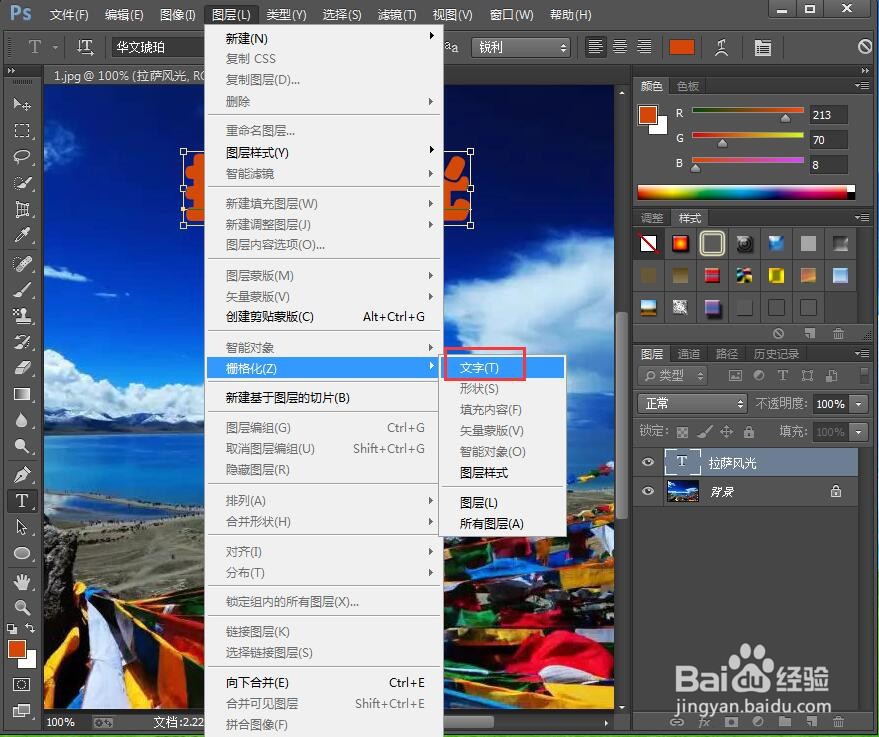Hide the 拉萨风光 text layer
Image resolution: width=879 pixels, height=737 pixels.
pos(648,462)
